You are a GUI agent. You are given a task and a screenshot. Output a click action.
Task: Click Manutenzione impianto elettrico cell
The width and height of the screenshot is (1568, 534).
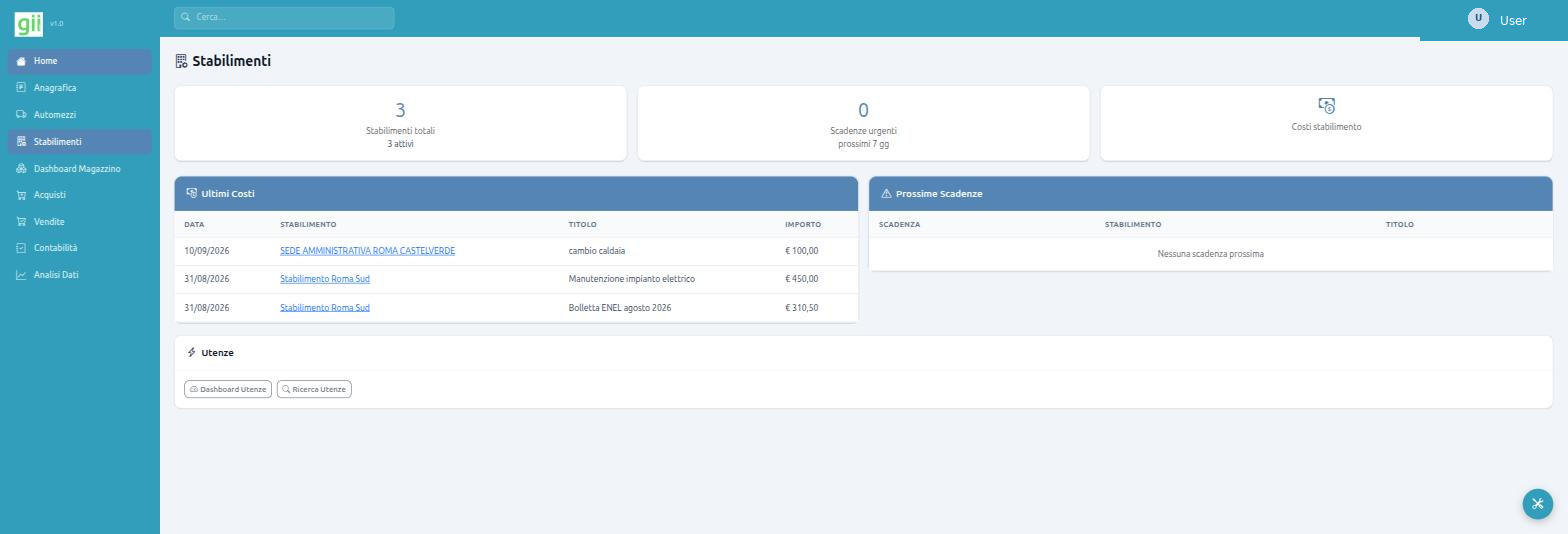[x=631, y=279]
